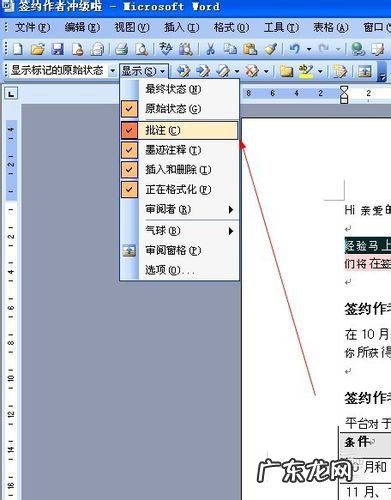Screen dimensions: 391x500
Task: Open the 文件(F) menu
Action: (x=32, y=27)
